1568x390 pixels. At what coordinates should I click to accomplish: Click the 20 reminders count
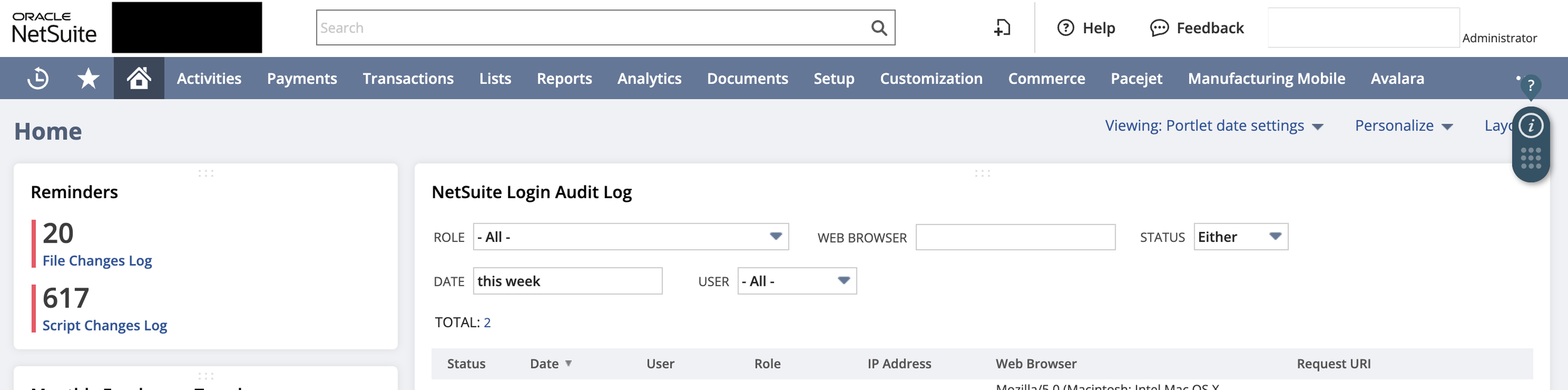[58, 233]
